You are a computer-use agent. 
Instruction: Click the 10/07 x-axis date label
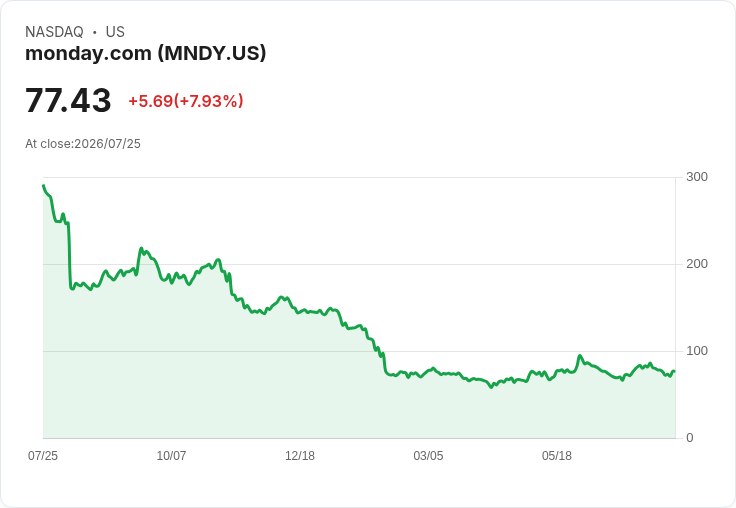pyautogui.click(x=171, y=455)
